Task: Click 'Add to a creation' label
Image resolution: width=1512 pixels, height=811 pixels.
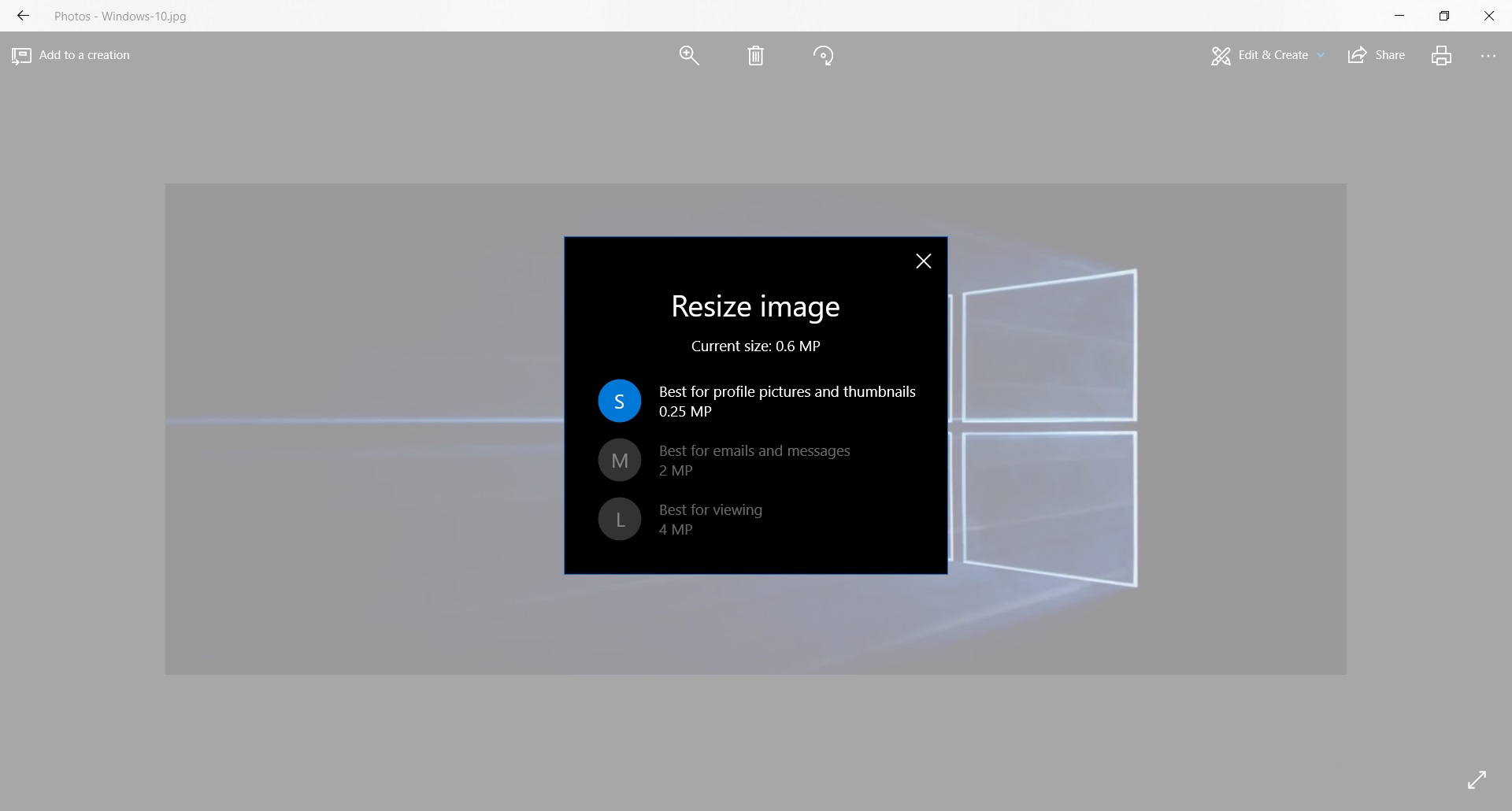Action: coord(84,55)
